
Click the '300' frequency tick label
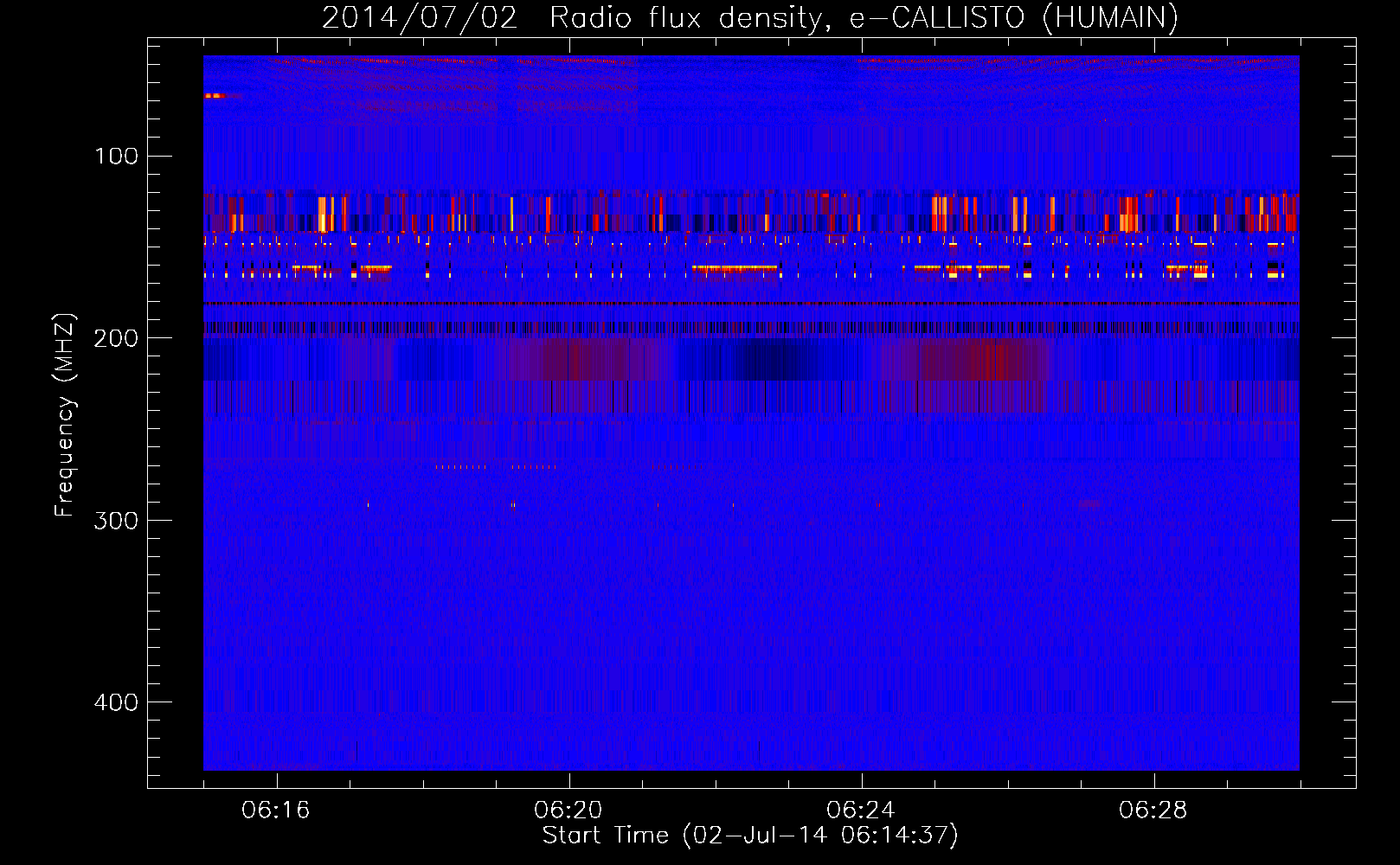click(116, 520)
